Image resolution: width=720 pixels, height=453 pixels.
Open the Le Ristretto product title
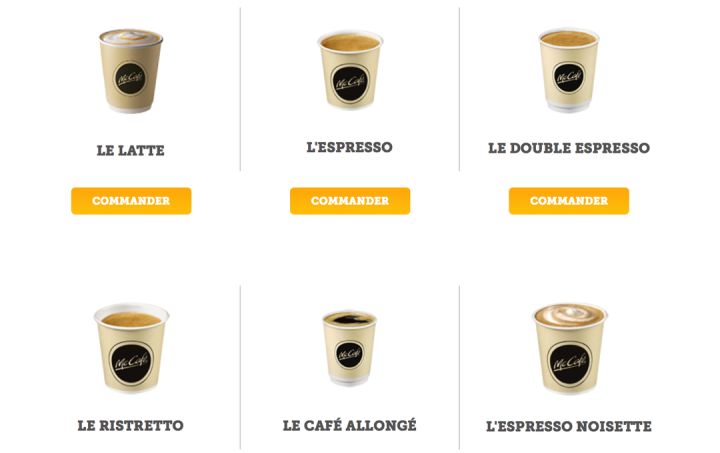click(130, 425)
